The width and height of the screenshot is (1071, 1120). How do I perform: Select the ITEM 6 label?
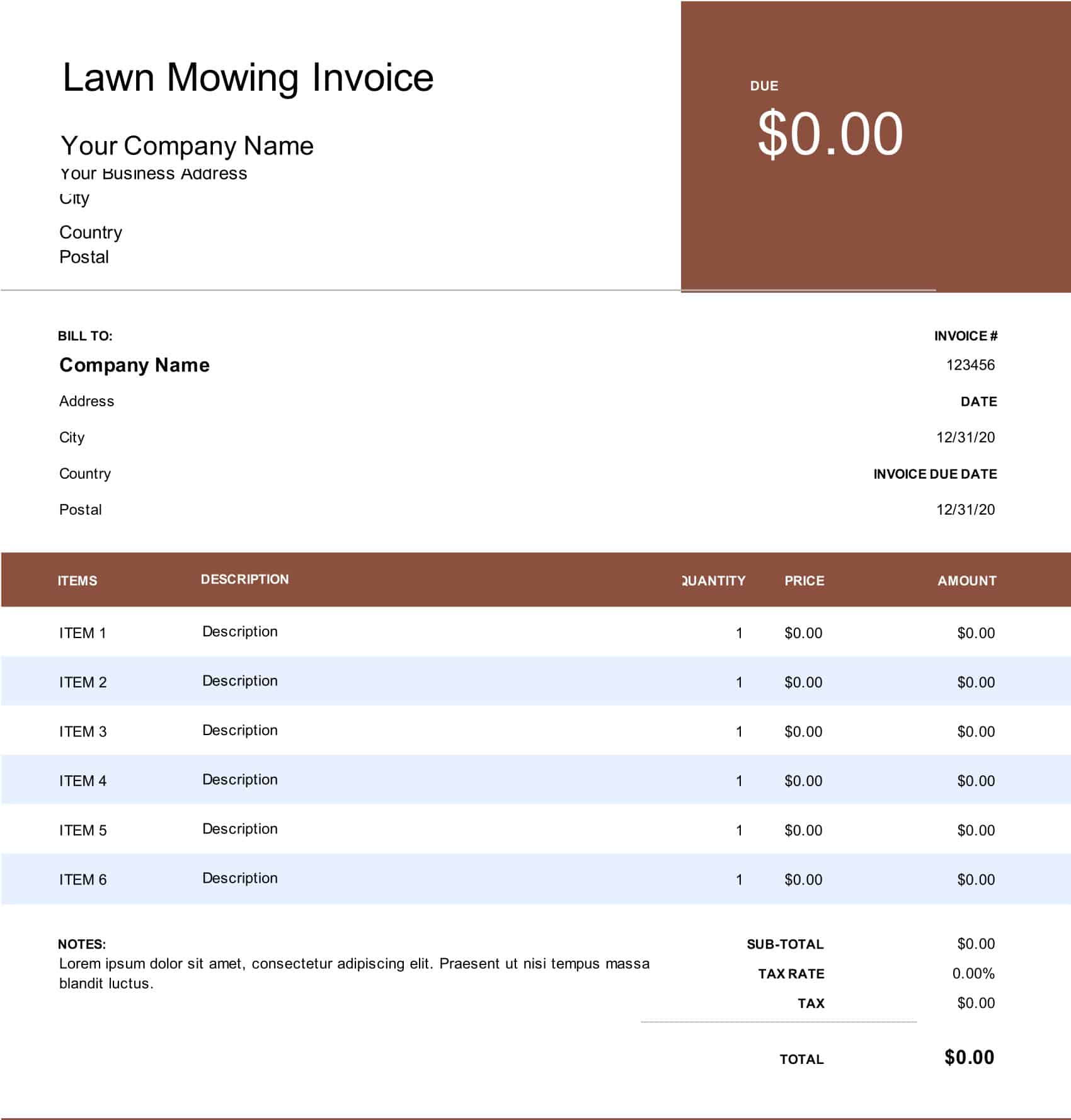(84, 878)
